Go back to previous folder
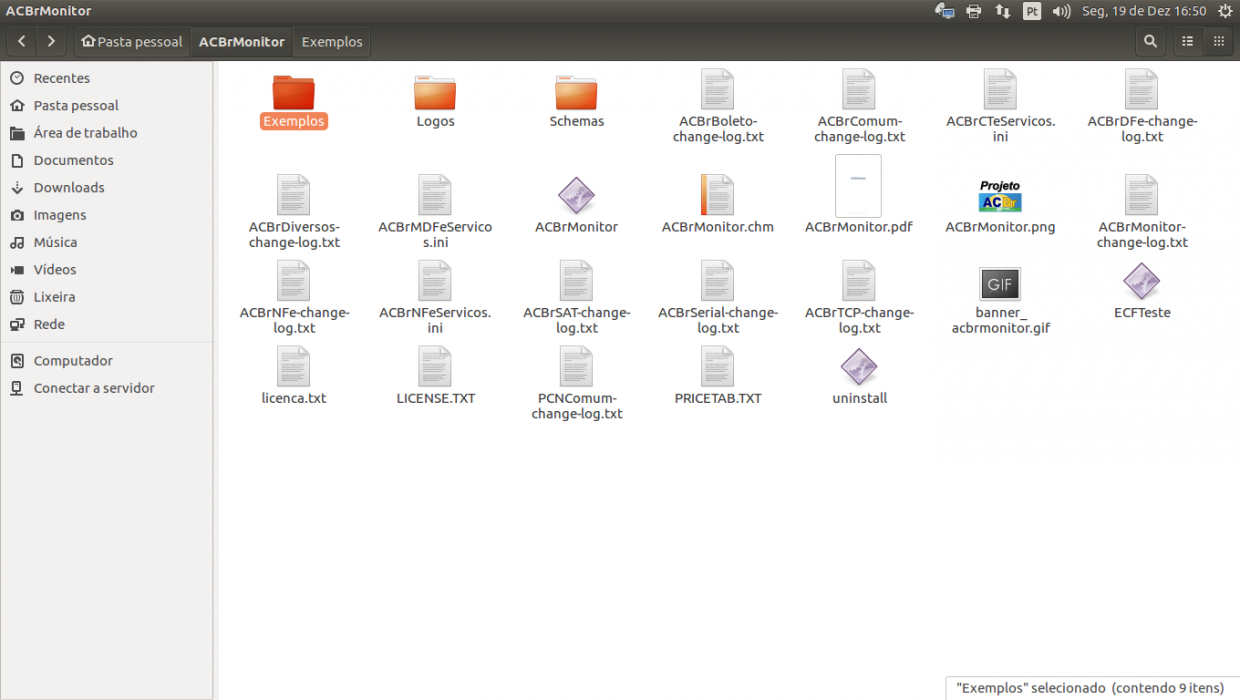 tap(22, 41)
